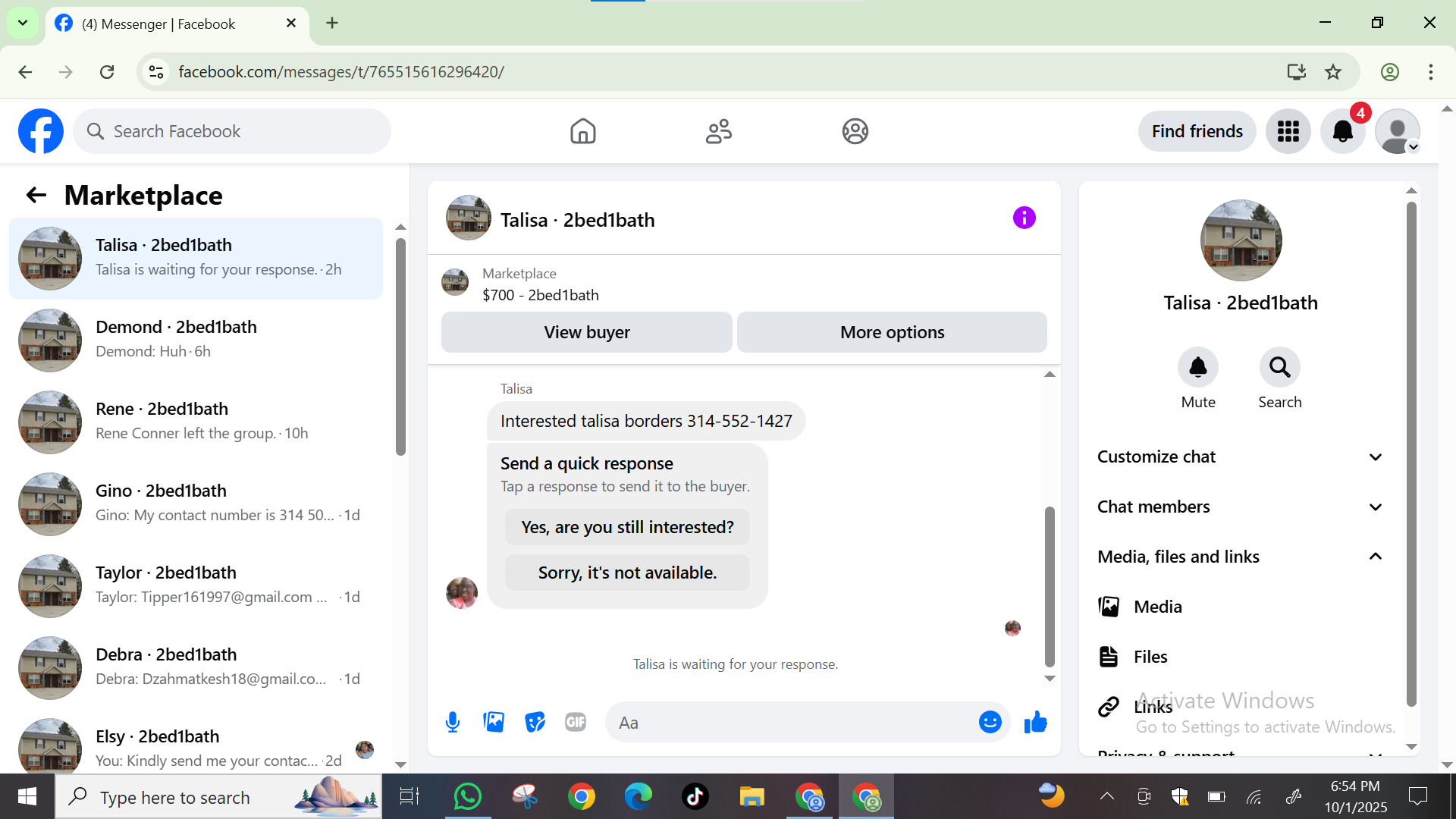
Task: Open the Facebook home logo
Action: tap(41, 131)
